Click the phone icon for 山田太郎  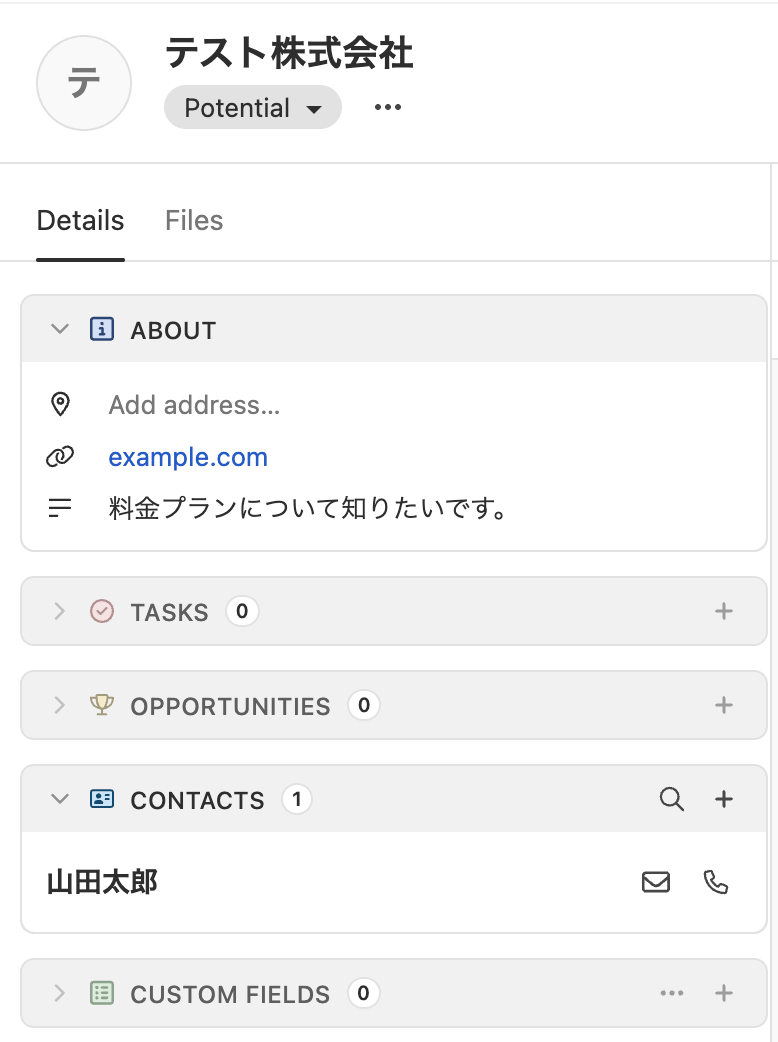pyautogui.click(x=716, y=882)
